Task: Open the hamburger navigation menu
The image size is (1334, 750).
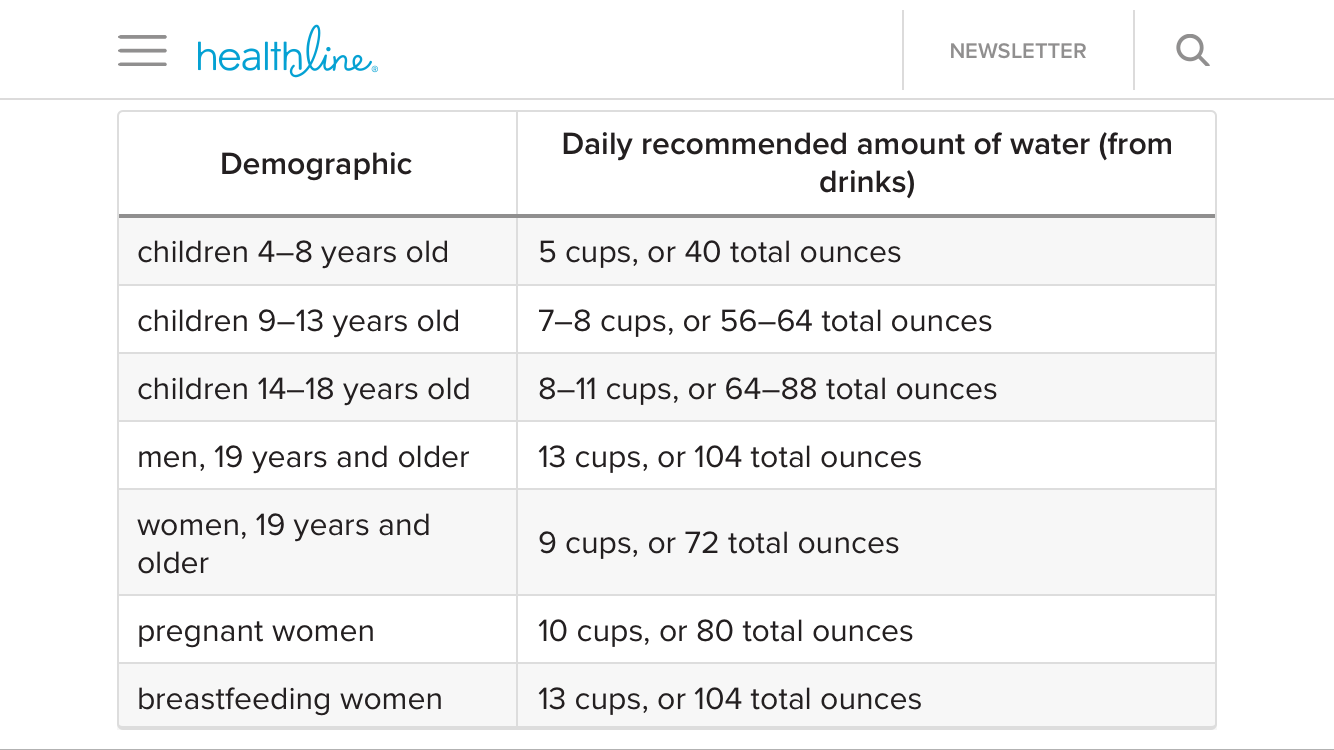Action: tap(142, 50)
